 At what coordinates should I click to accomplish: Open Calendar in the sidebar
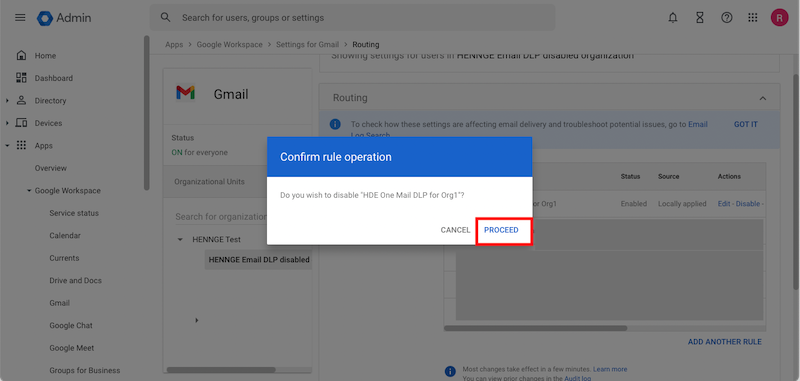(65, 236)
